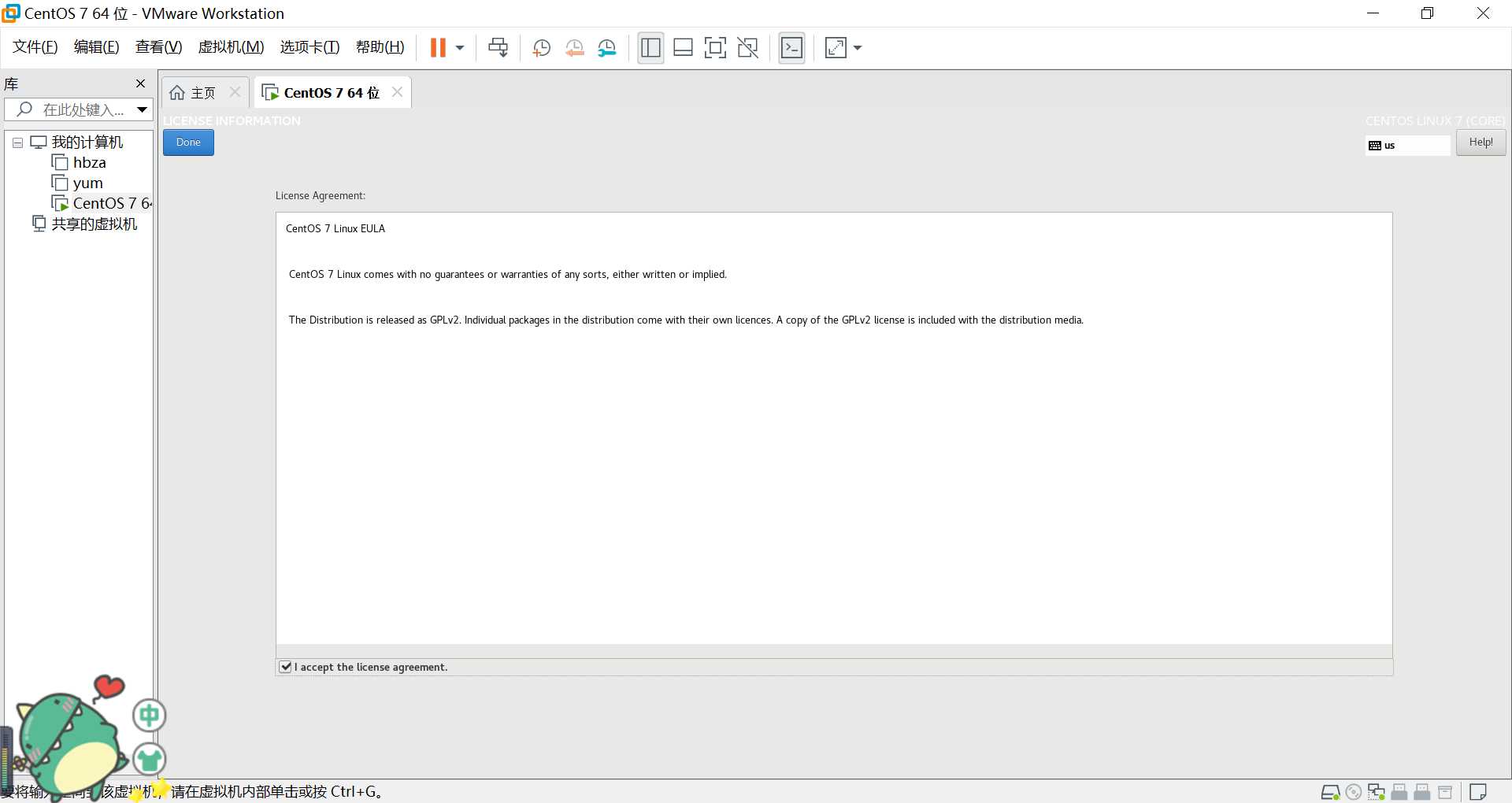Screen dimensions: 1512x803
Task: Click the blue Done button
Action: pyautogui.click(x=188, y=142)
